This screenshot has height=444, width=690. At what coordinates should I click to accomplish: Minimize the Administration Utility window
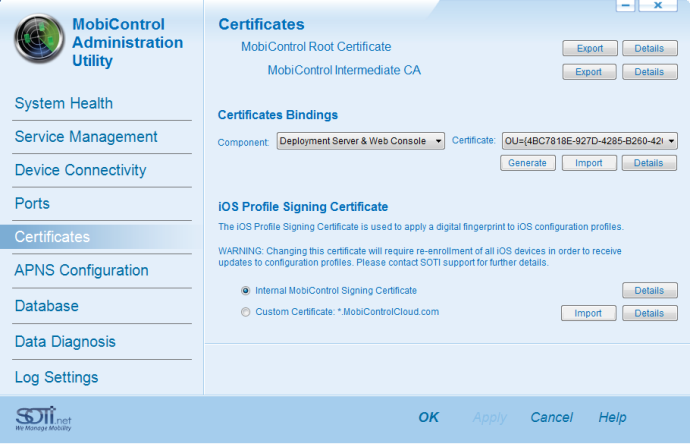[x=625, y=5]
